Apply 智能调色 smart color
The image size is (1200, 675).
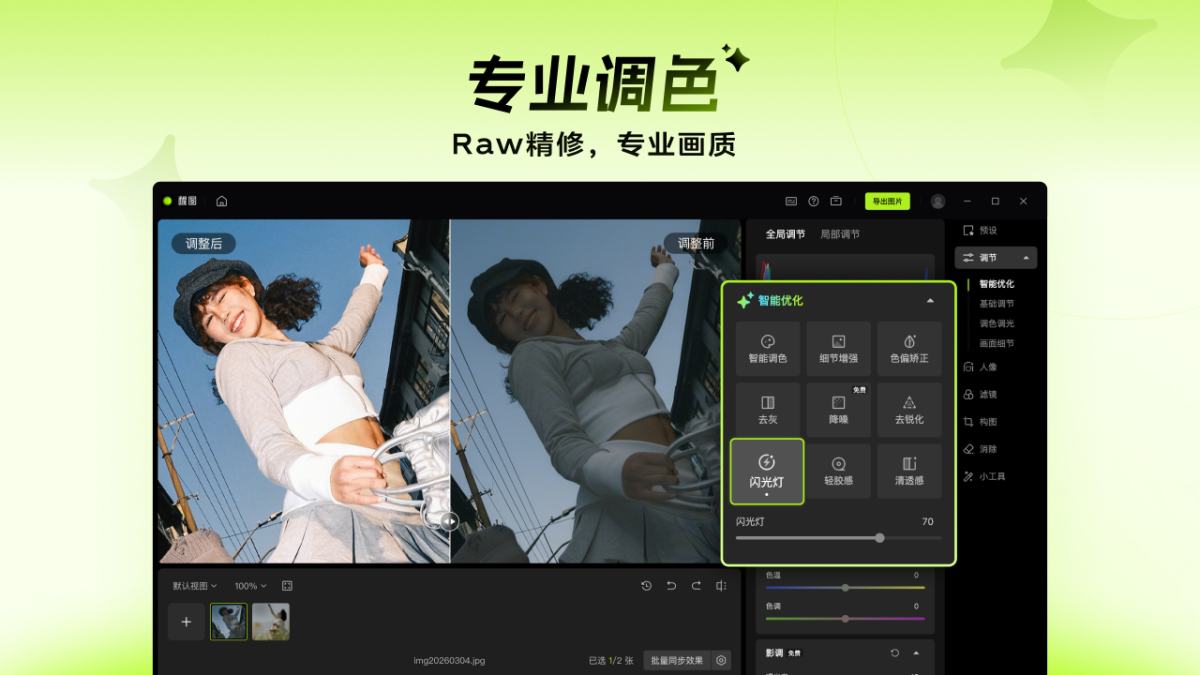click(768, 349)
